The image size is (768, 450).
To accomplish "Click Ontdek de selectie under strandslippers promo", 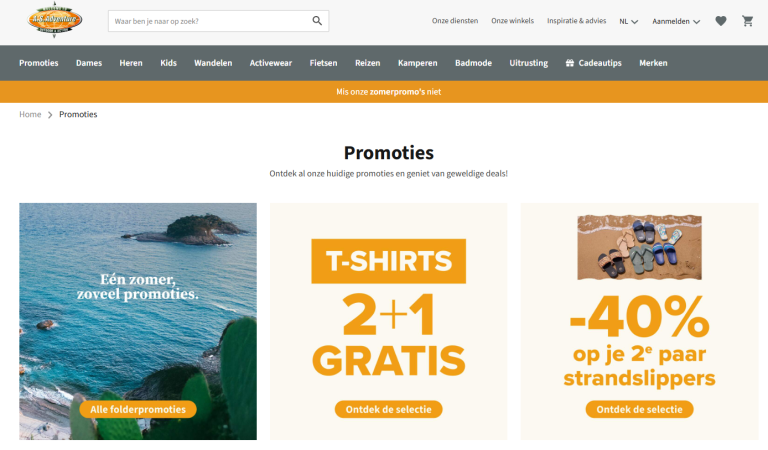I will pos(639,409).
